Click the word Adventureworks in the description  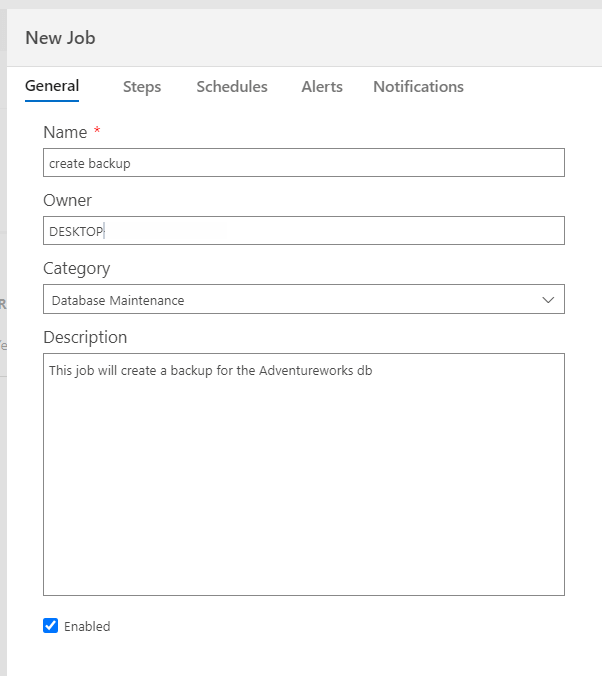point(306,371)
